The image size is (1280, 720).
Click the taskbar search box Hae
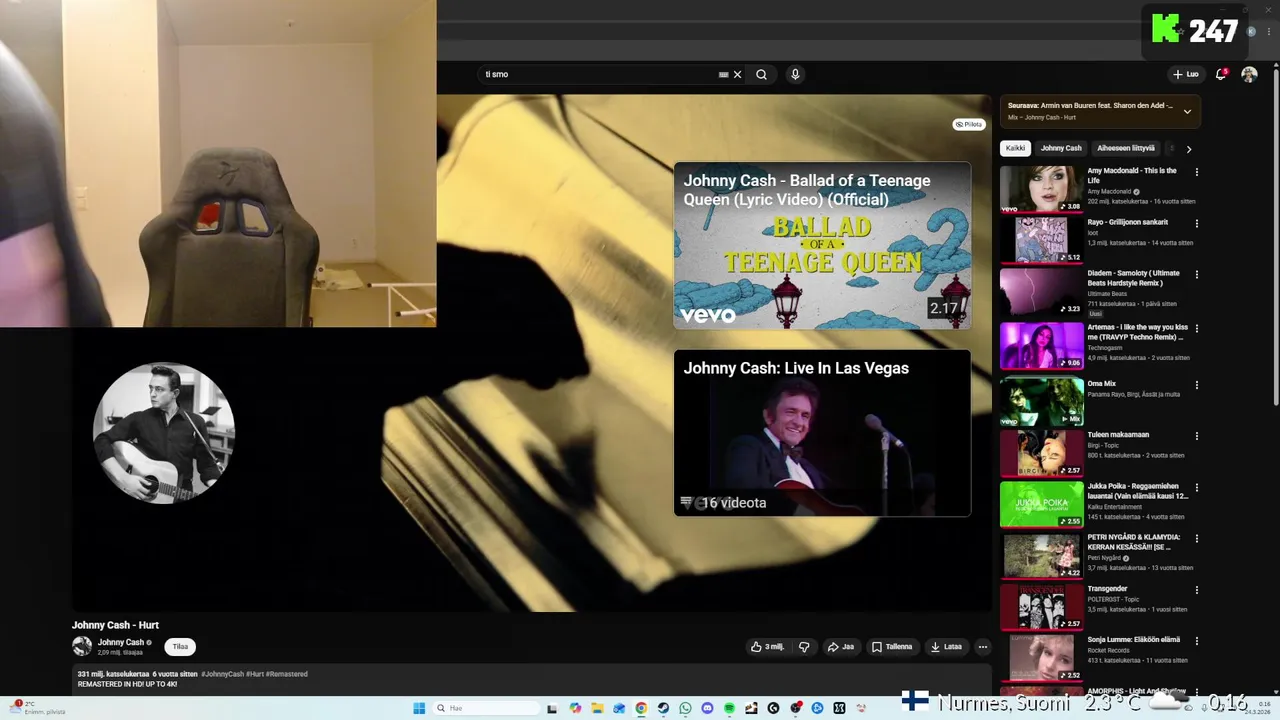(485, 708)
